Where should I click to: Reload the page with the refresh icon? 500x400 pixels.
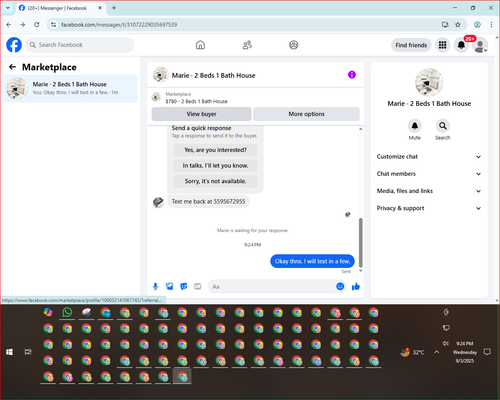coord(37,24)
